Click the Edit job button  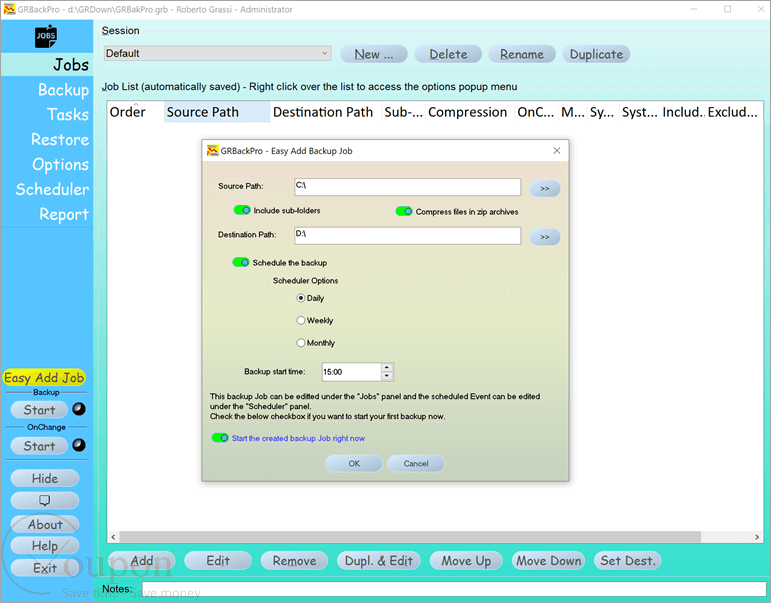click(218, 561)
